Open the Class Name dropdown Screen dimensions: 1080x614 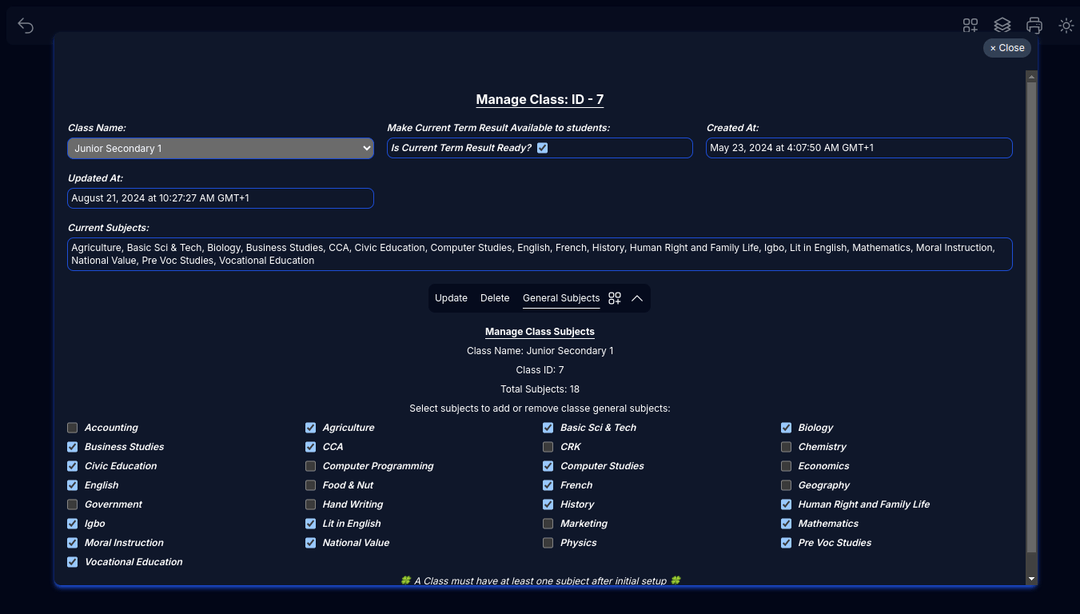click(x=220, y=148)
